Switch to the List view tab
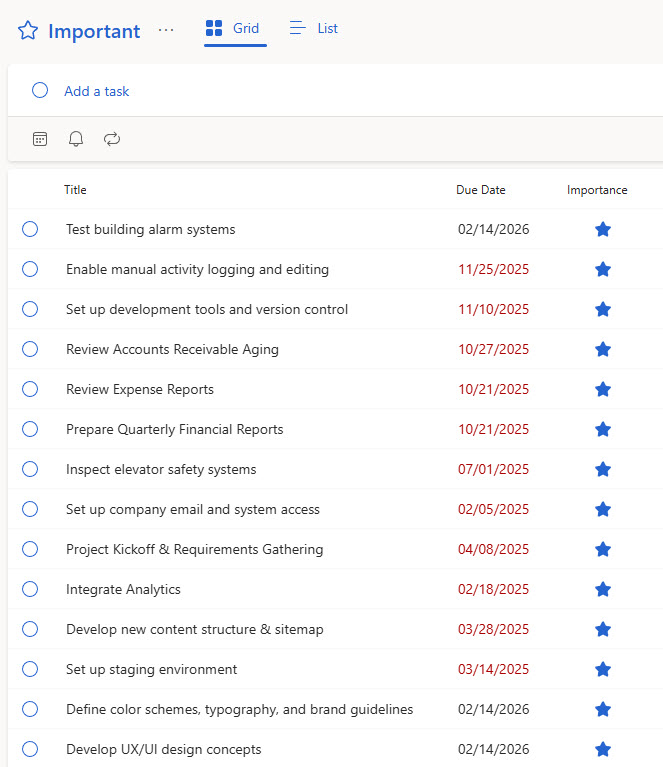This screenshot has width=663, height=767. [x=314, y=28]
